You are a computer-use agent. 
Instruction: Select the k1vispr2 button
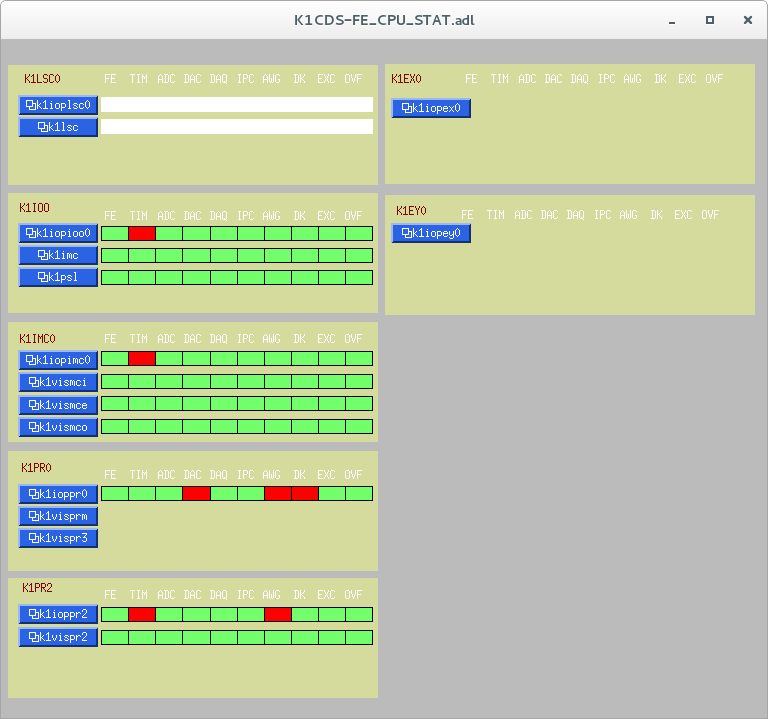click(x=58, y=637)
